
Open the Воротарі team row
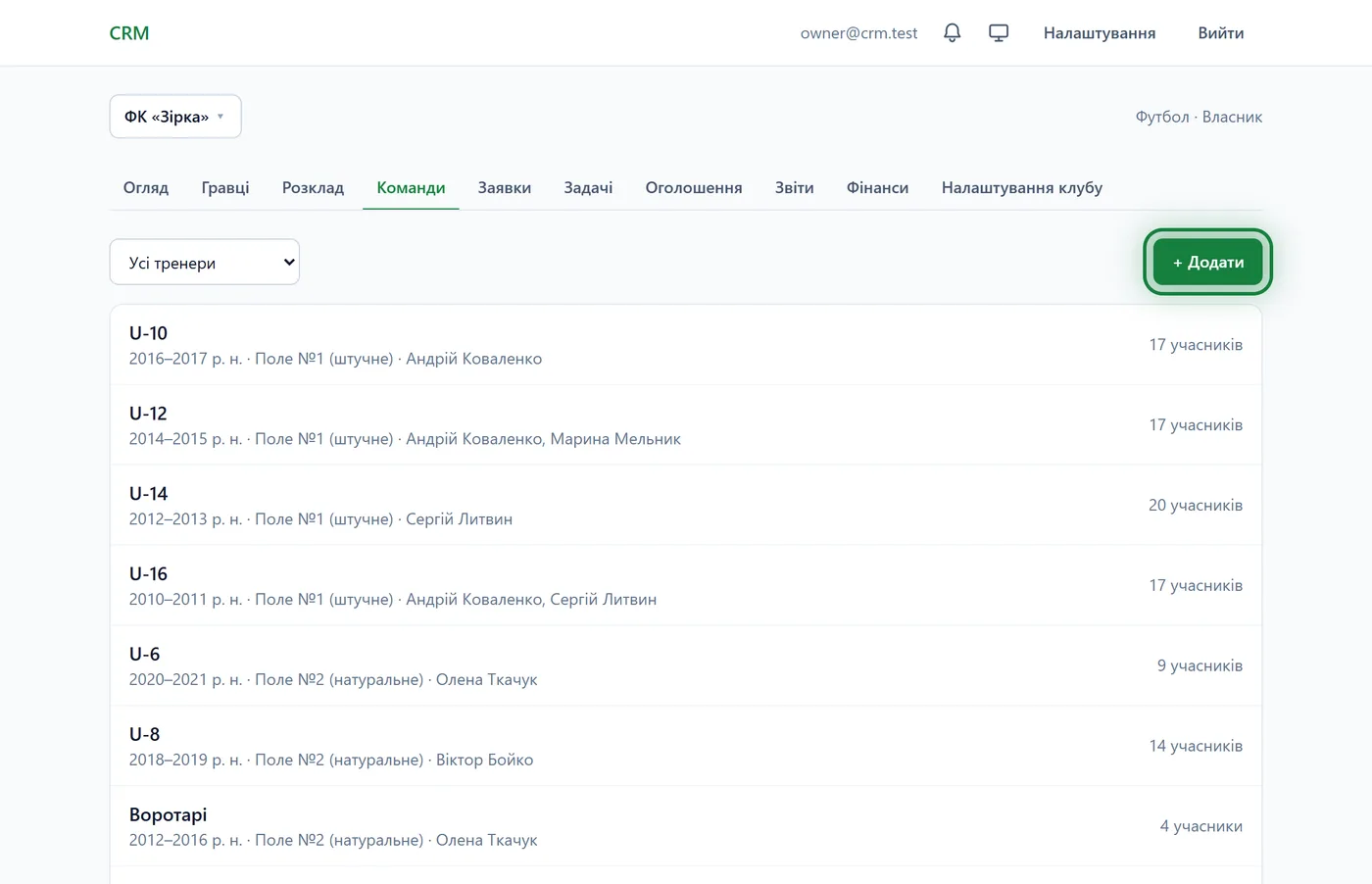[x=686, y=827]
